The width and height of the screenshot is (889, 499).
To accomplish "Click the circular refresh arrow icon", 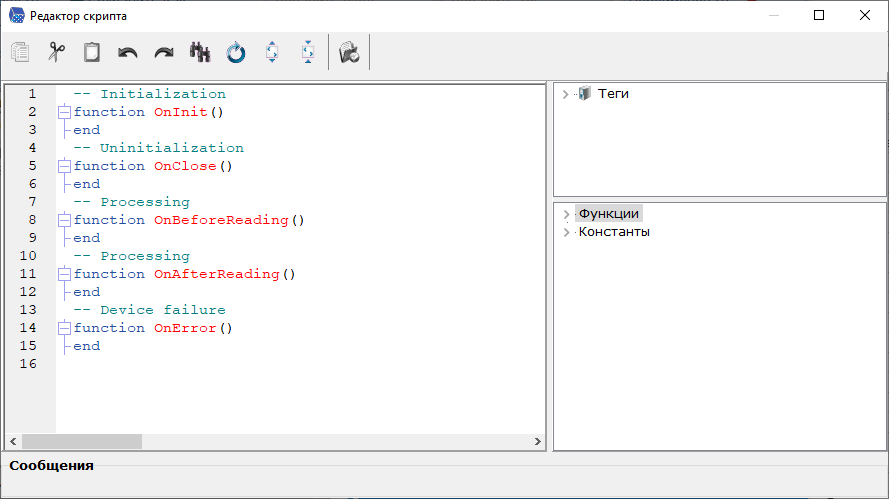I will click(236, 53).
